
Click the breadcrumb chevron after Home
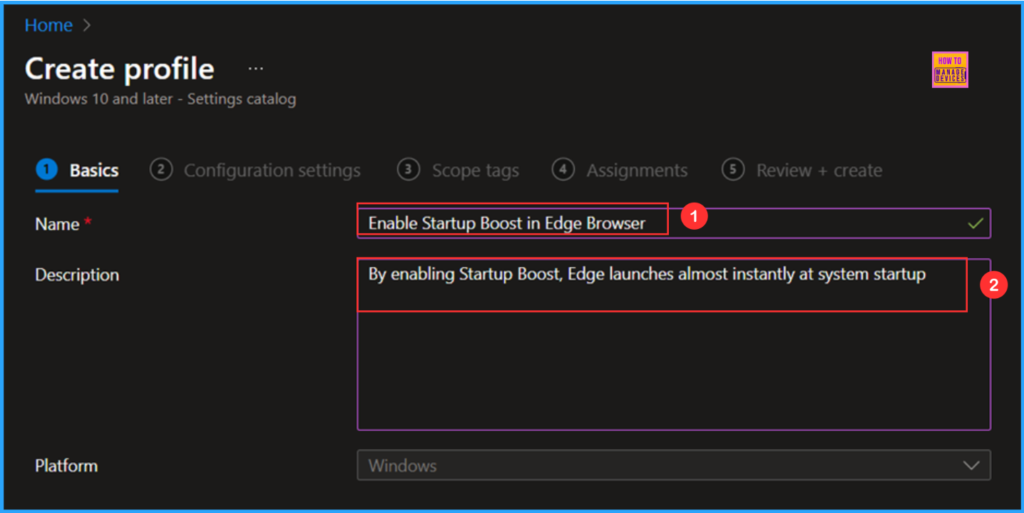(x=87, y=25)
